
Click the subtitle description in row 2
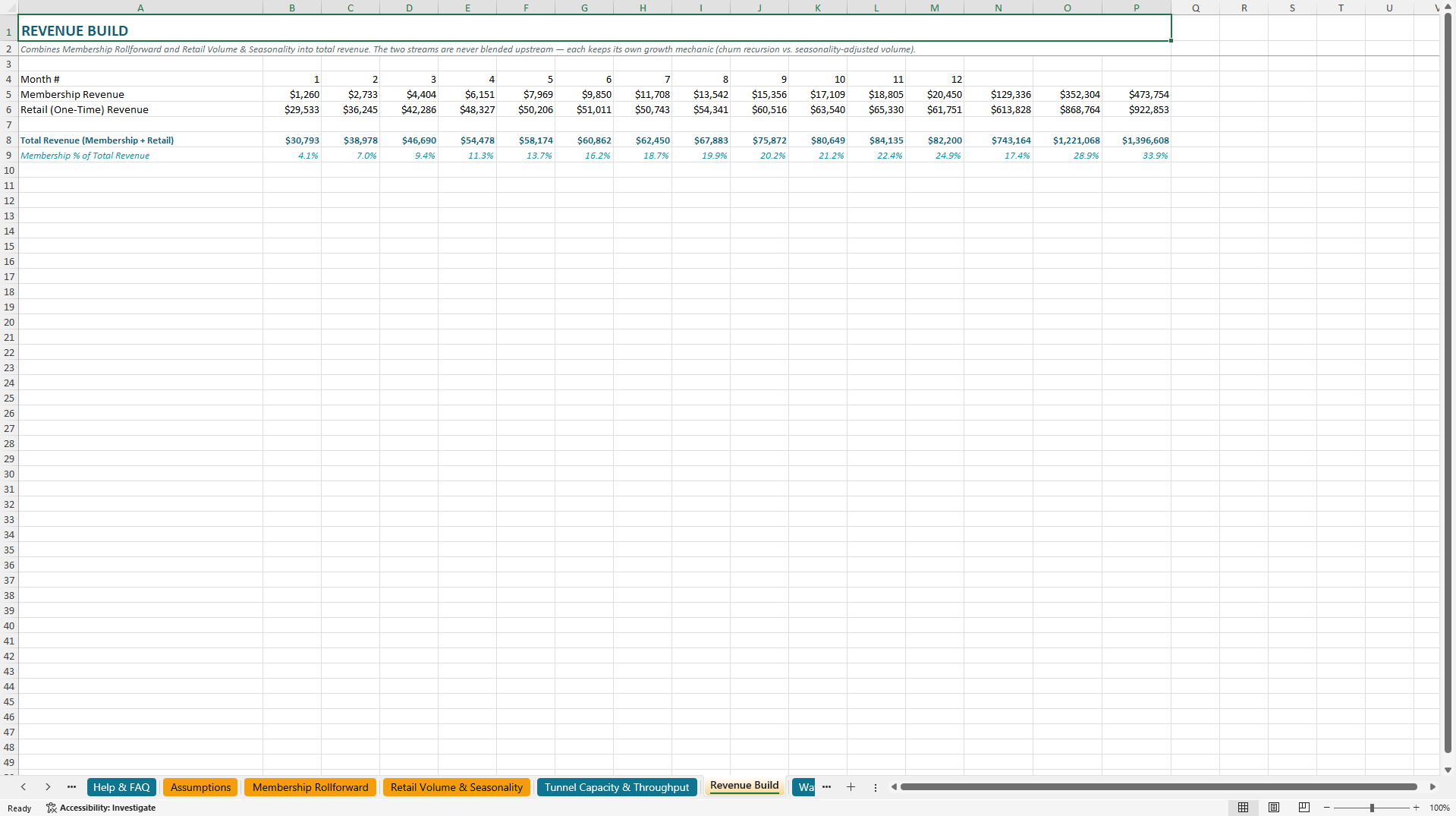pyautogui.click(x=468, y=49)
